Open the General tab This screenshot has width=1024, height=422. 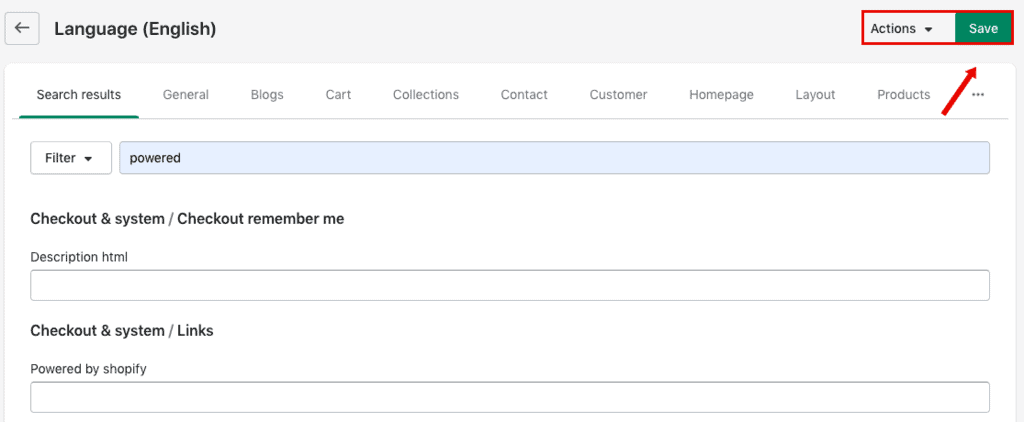(186, 95)
